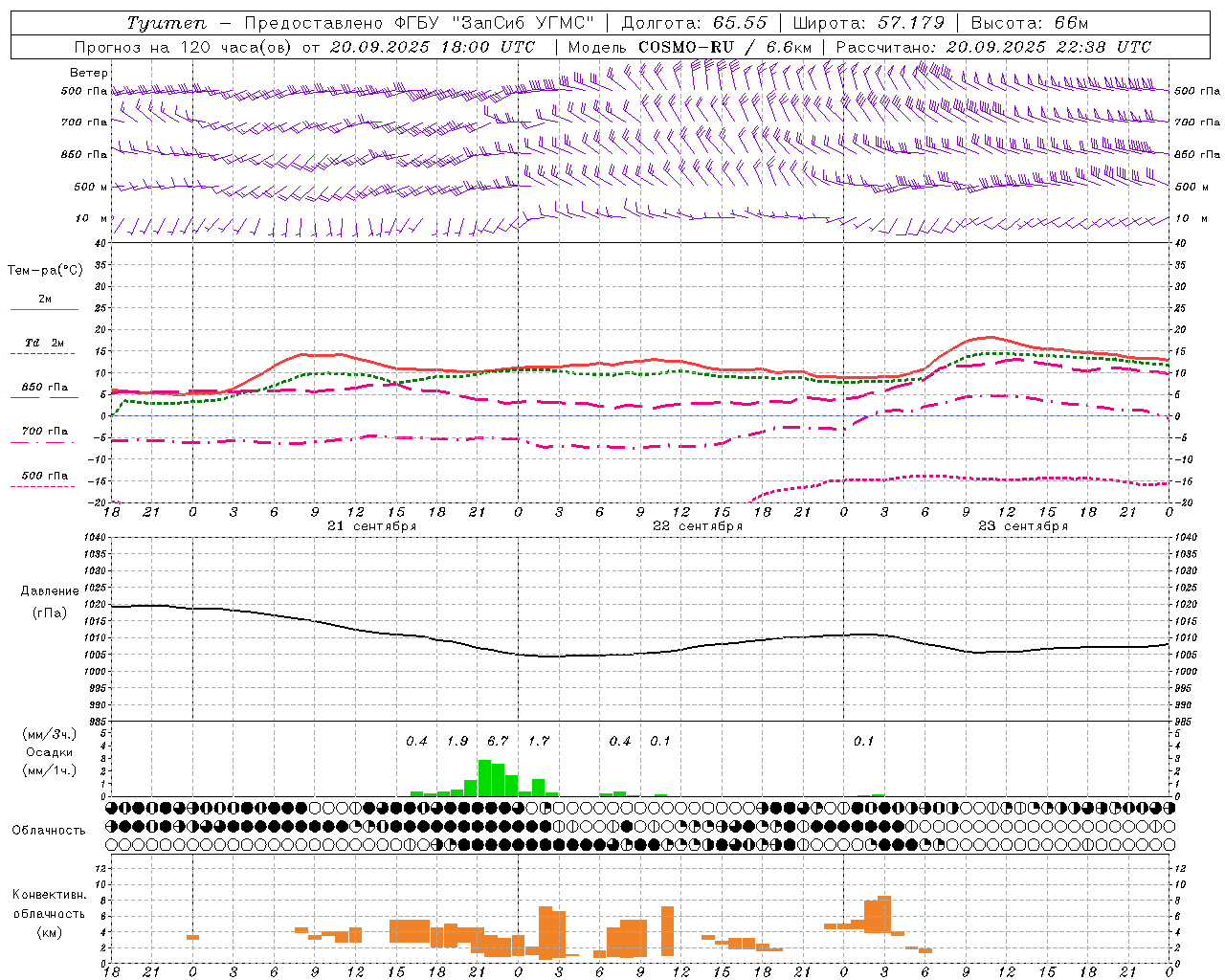Click the "Tyumen" station title

click(167, 23)
